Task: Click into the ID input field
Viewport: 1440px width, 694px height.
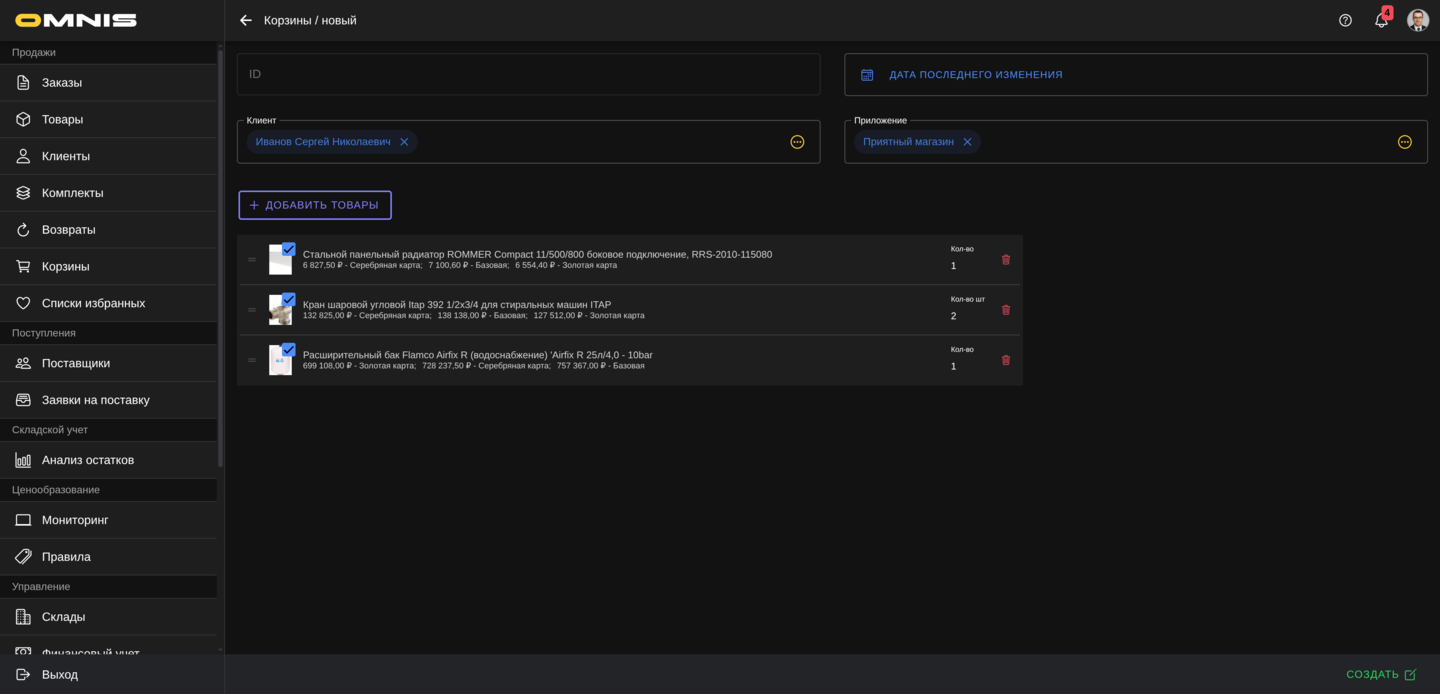Action: [x=528, y=74]
